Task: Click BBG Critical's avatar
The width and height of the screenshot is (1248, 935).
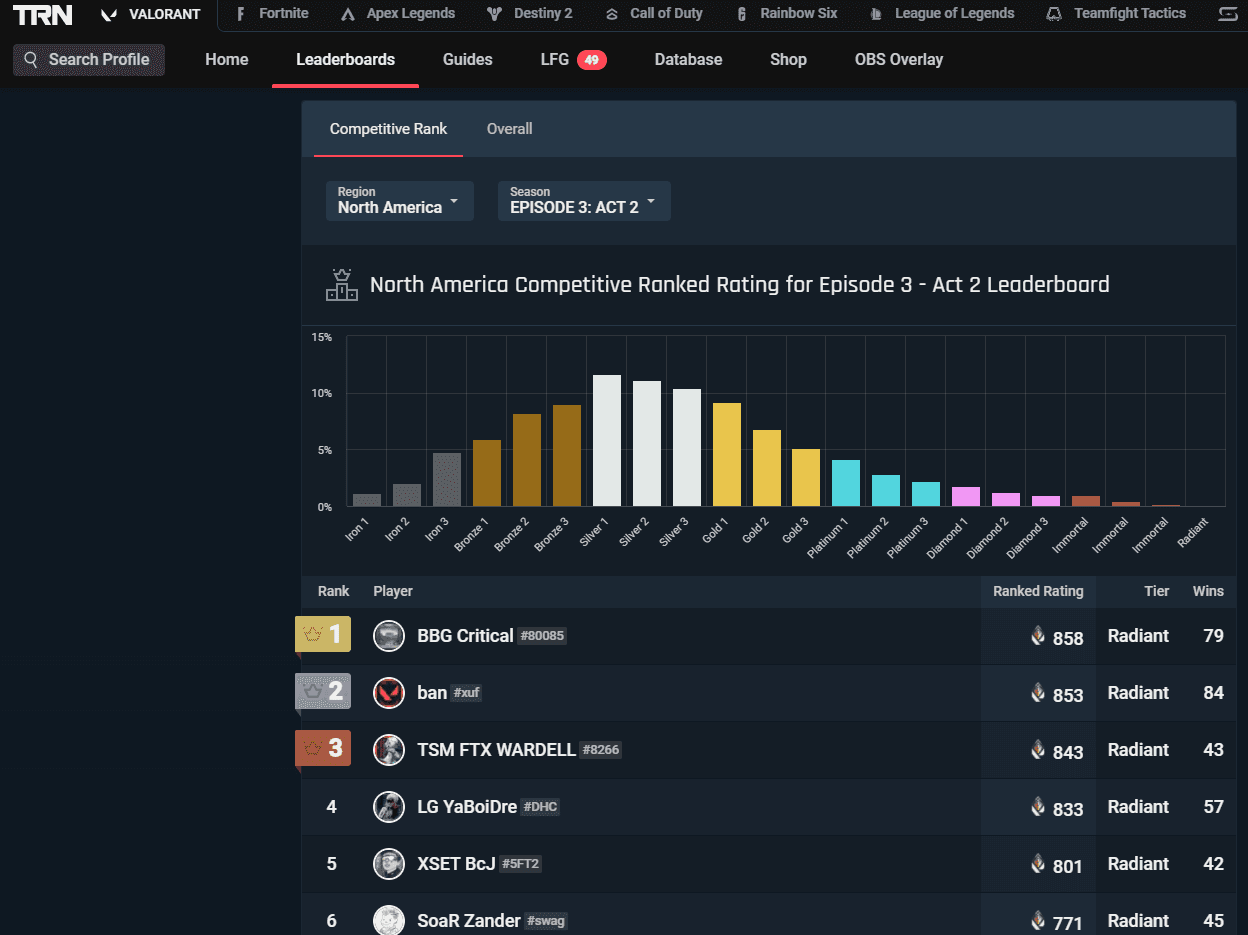Action: (x=389, y=636)
